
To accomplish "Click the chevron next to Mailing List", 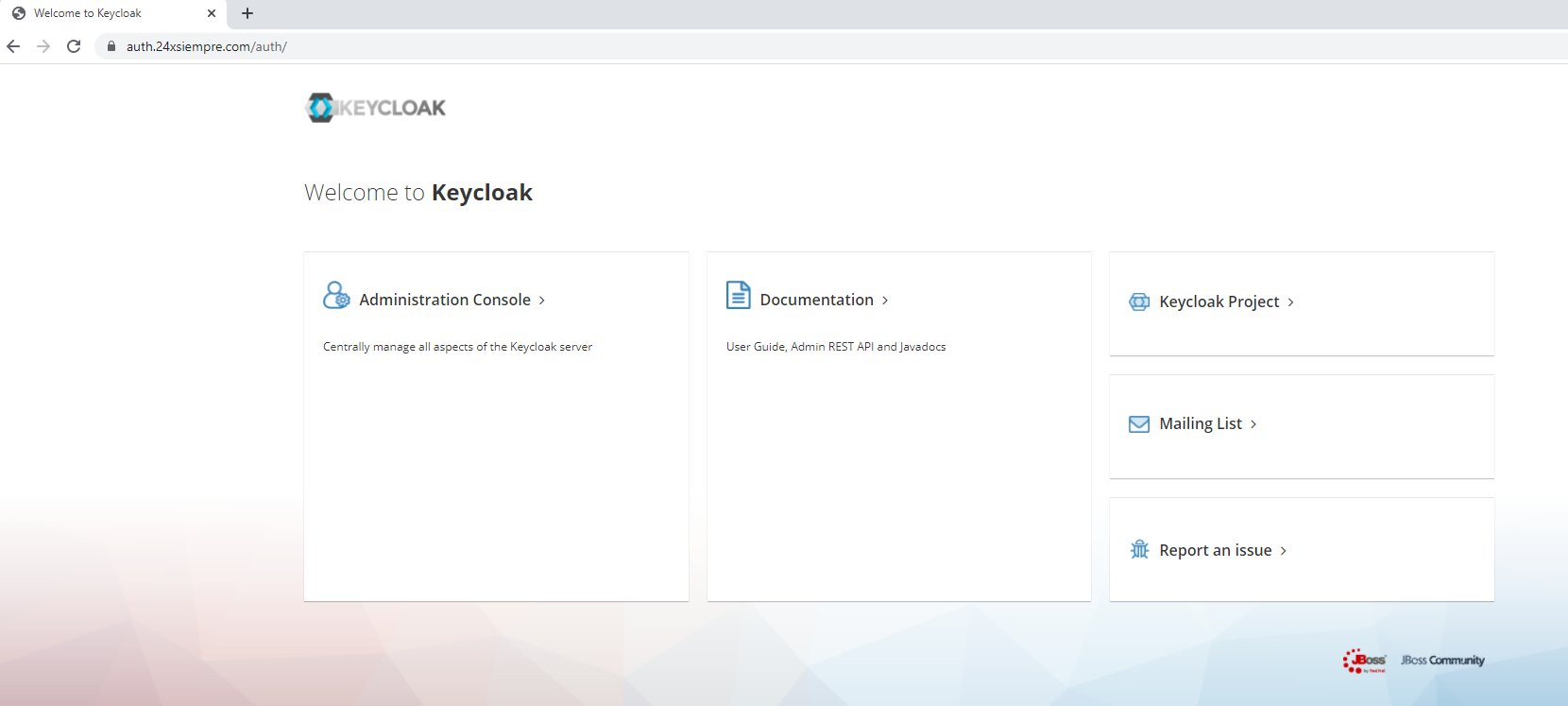I will 1253,424.
